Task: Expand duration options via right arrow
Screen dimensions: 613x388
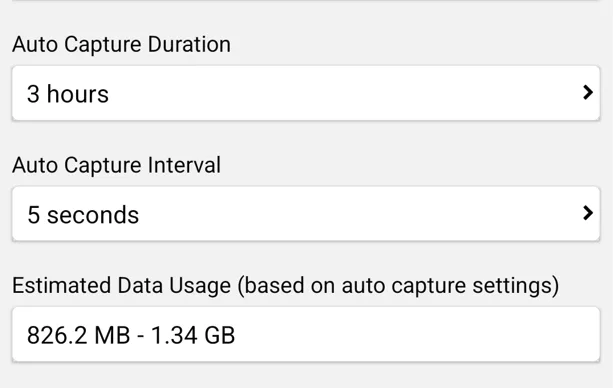Action: click(x=587, y=93)
